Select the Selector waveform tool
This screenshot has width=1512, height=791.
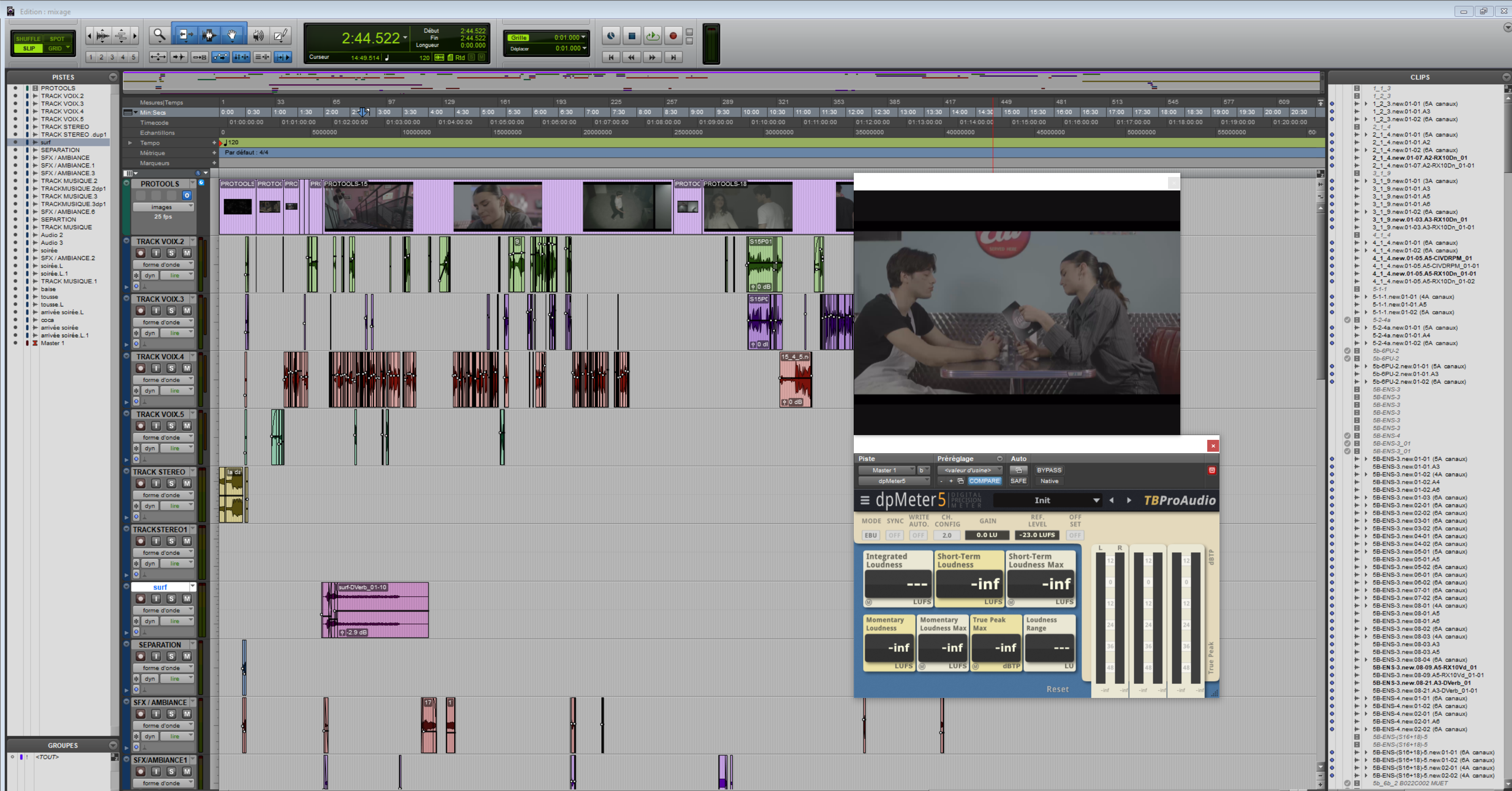pyautogui.click(x=209, y=36)
